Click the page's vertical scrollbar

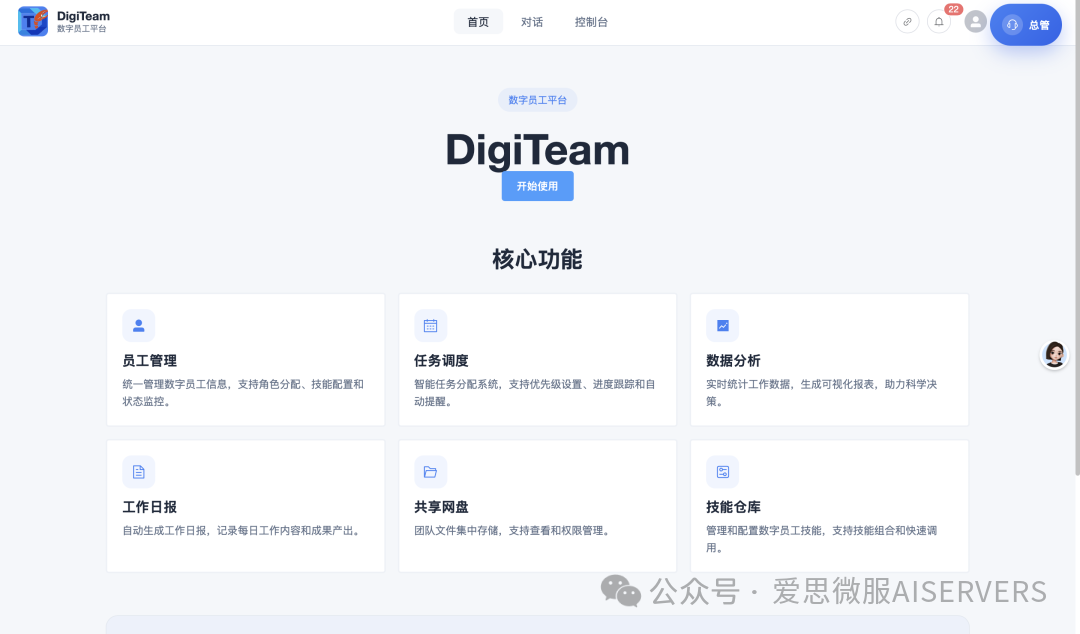pyautogui.click(x=1077, y=238)
